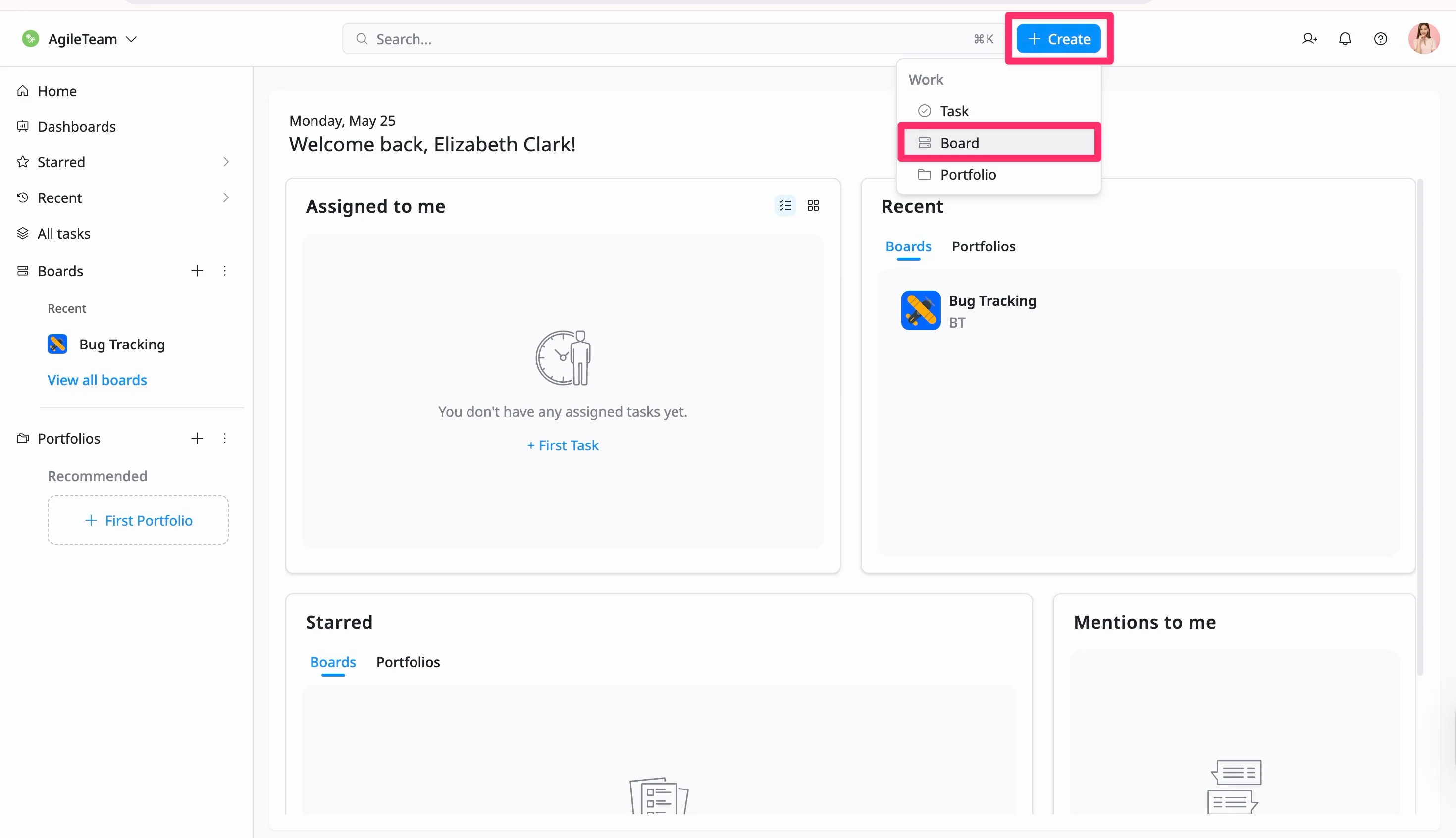Screen dimensions: 1456x838
Task: Click the + First Task link
Action: point(563,445)
